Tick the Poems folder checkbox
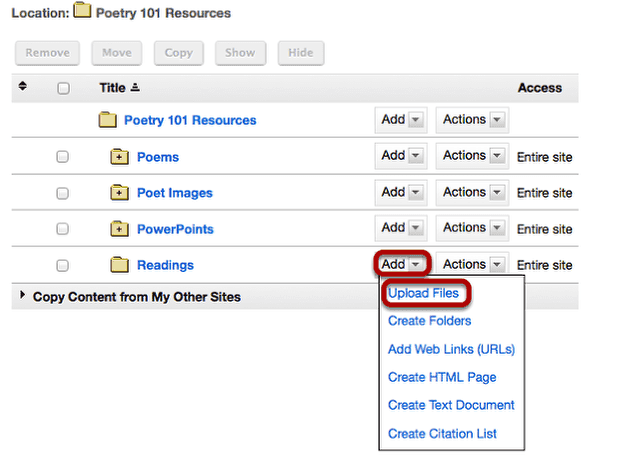This screenshot has width=640, height=455. point(62,157)
